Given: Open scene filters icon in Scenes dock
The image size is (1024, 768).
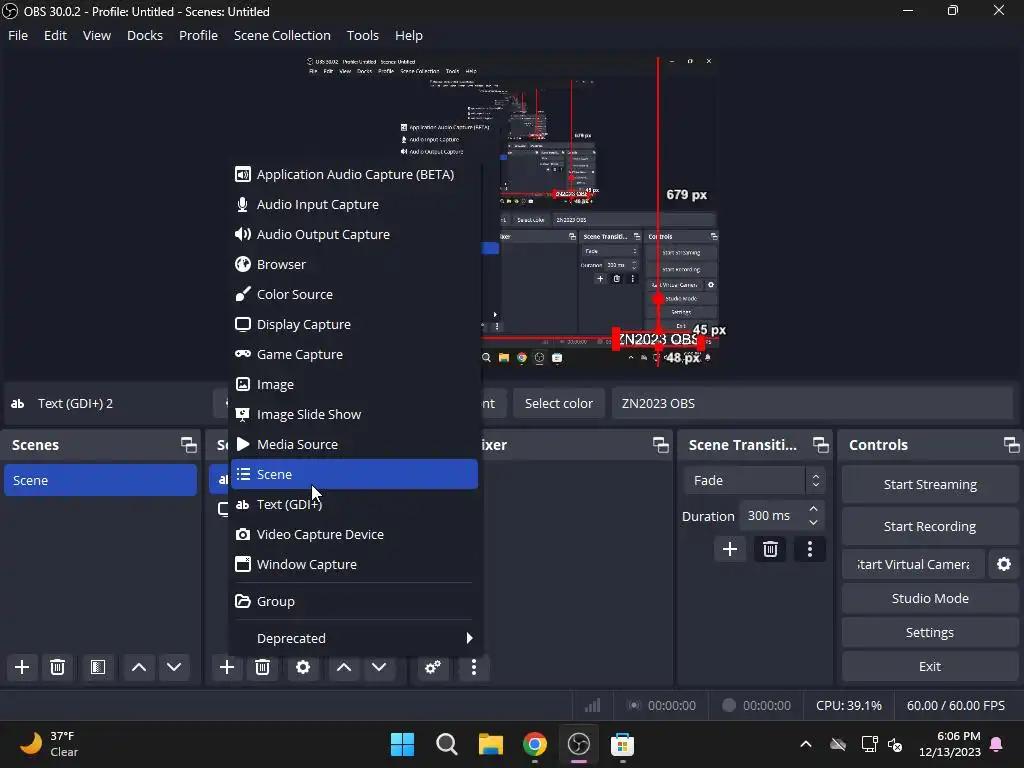Looking at the screenshot, I should pos(98,667).
